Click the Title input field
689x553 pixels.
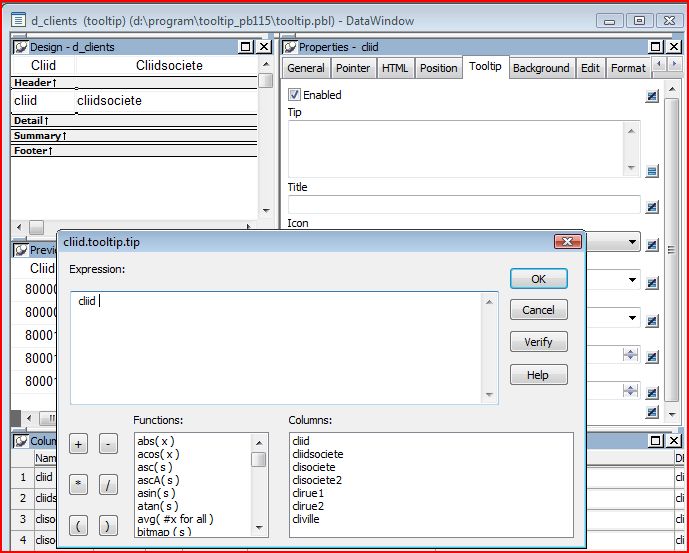pos(464,205)
